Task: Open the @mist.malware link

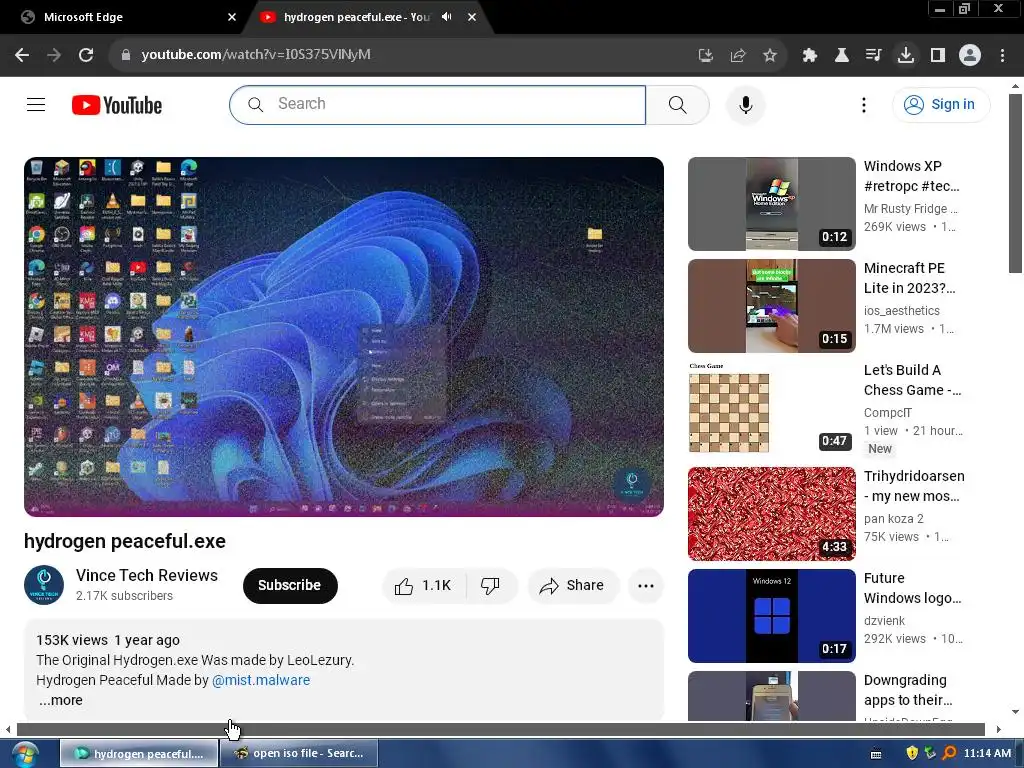Action: click(x=261, y=680)
